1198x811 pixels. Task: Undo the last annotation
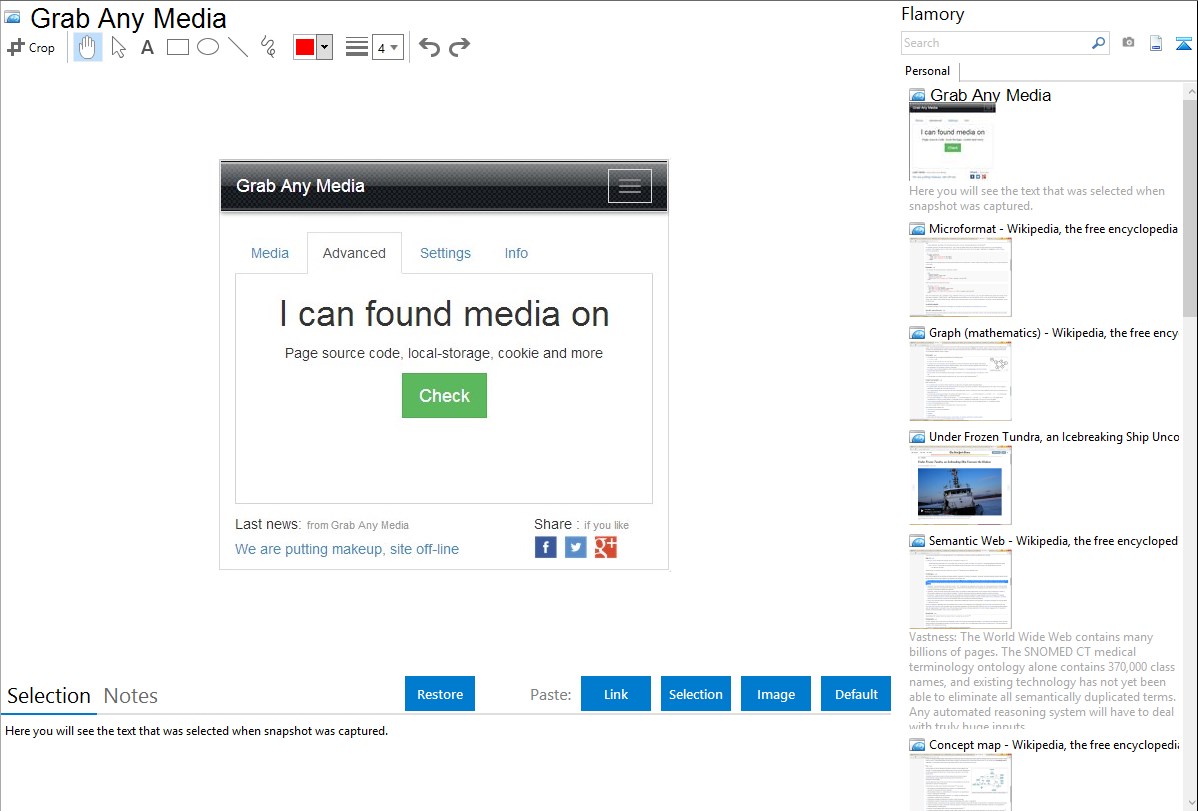click(x=429, y=47)
